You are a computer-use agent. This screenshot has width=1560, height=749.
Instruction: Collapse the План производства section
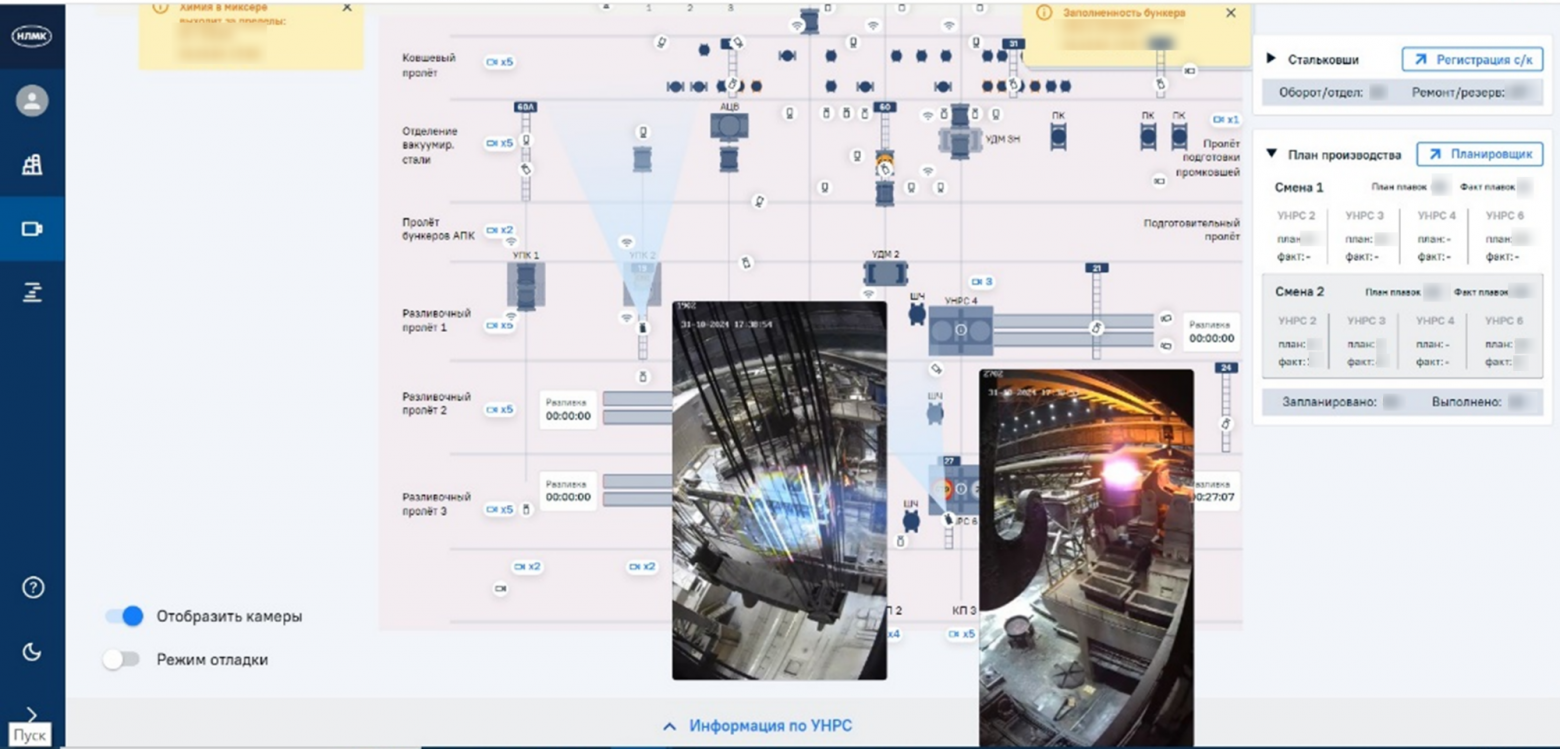1272,154
